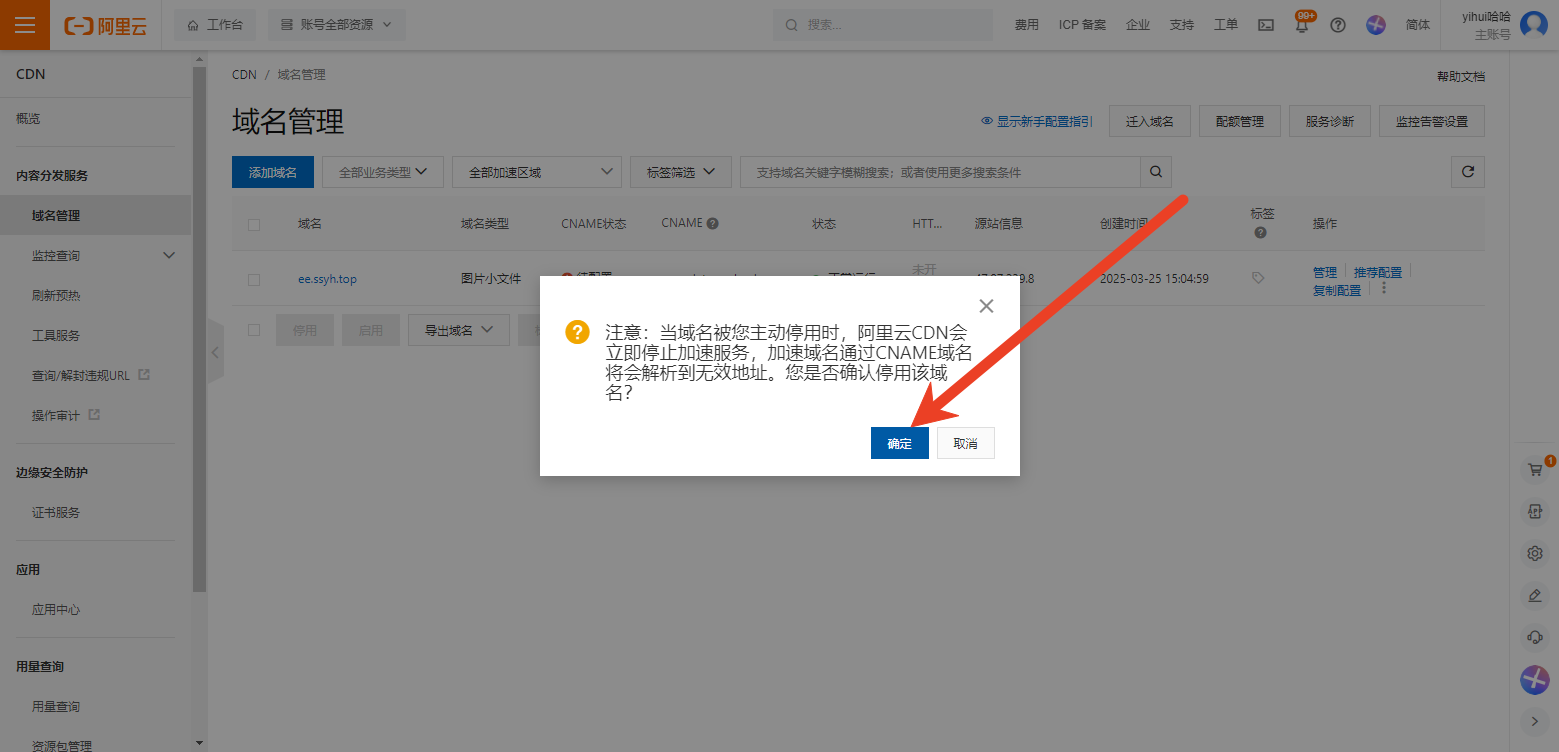The height and width of the screenshot is (752, 1559).
Task: Click the help question-mark icon in header
Action: tap(1338, 25)
